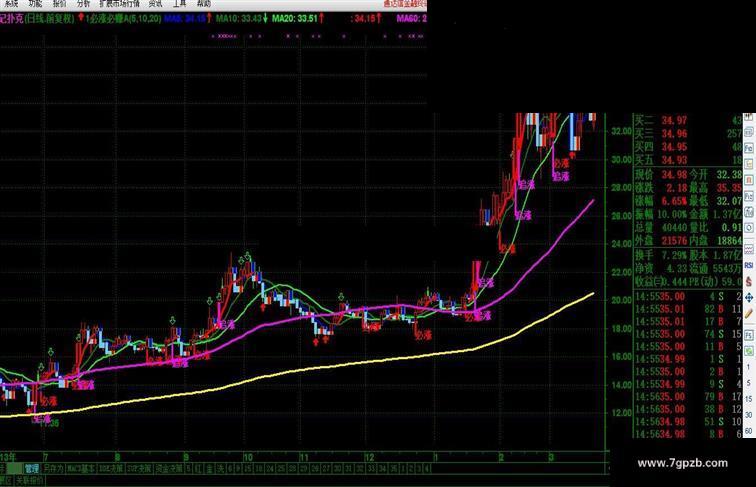Click the F5 icon in sidebar
This screenshot has height=487, width=756.
click(x=749, y=335)
